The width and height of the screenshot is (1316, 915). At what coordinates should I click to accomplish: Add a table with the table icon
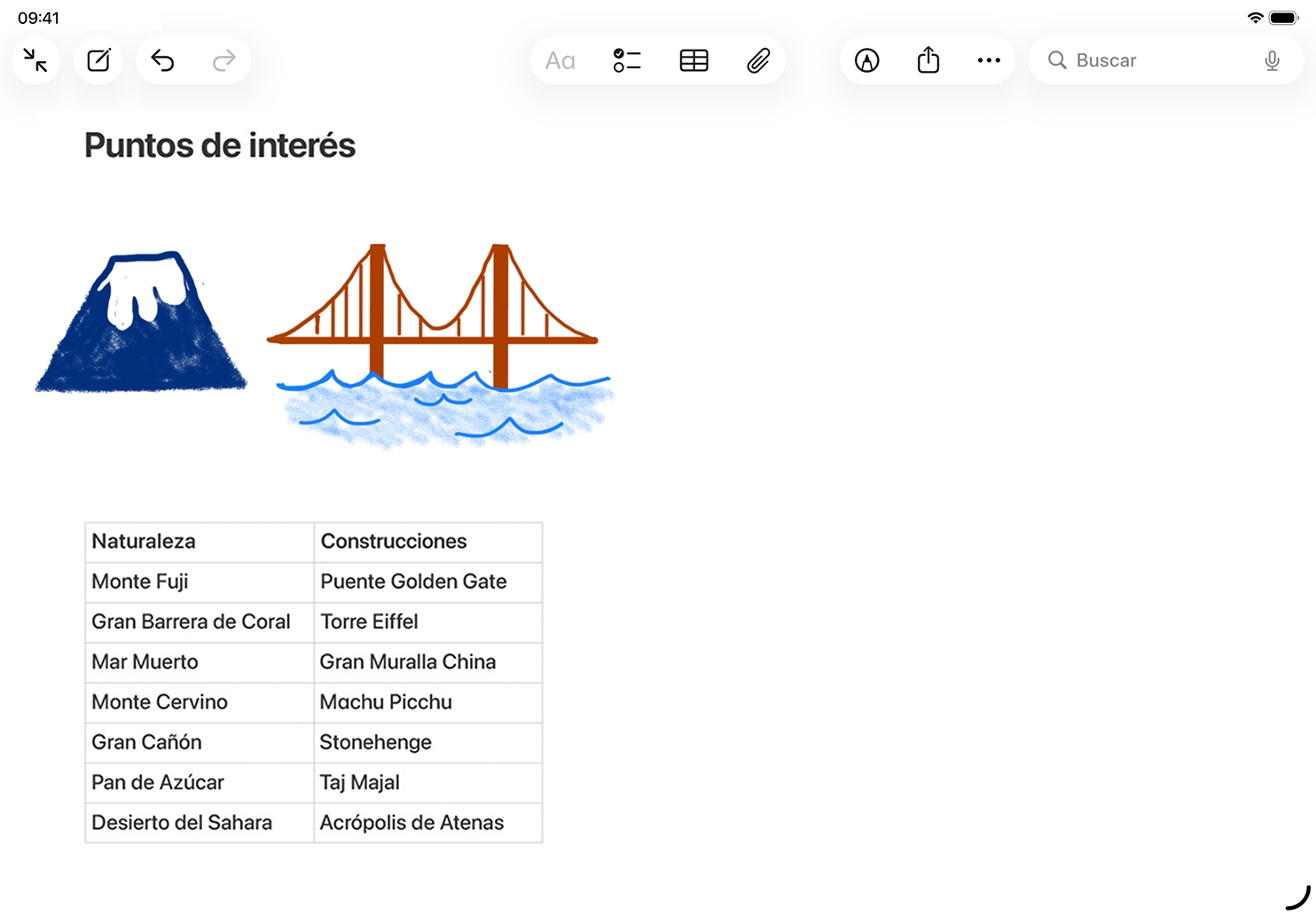(x=693, y=60)
